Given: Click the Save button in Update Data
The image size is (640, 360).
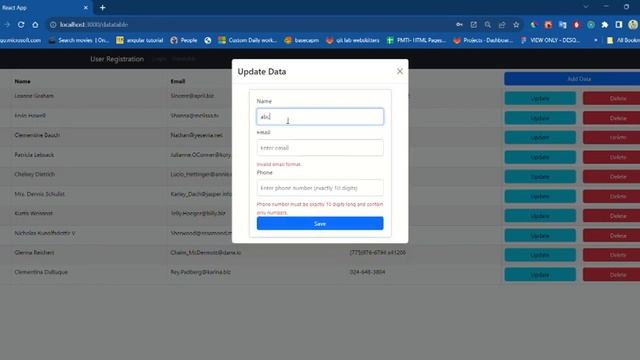Looking at the screenshot, I should (x=320, y=223).
